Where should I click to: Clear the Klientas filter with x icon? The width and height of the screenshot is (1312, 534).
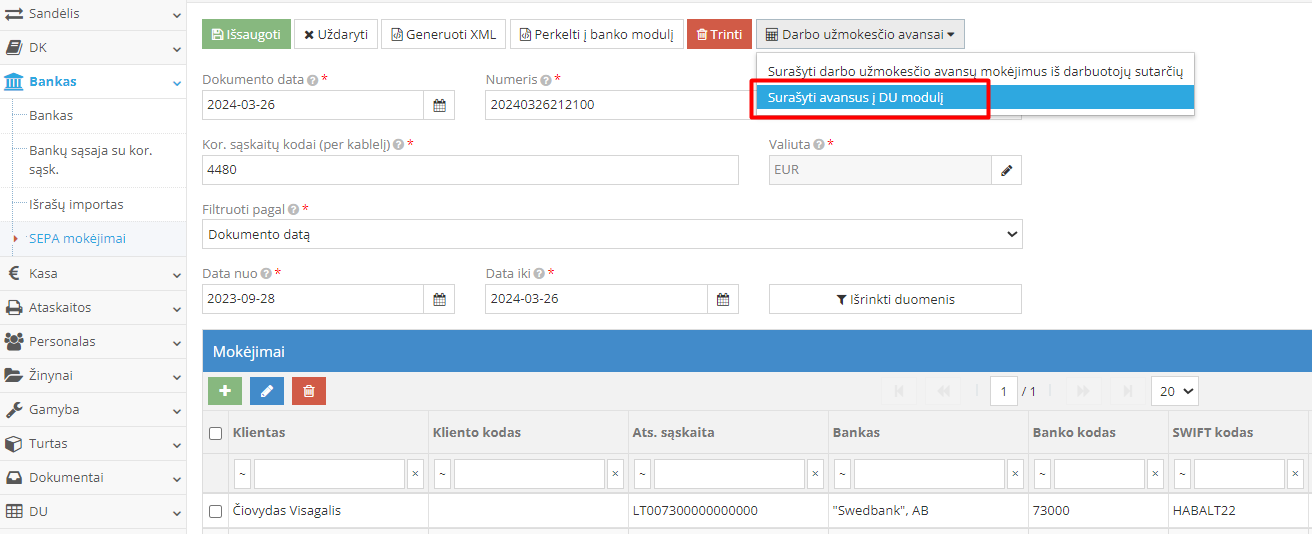[415, 474]
